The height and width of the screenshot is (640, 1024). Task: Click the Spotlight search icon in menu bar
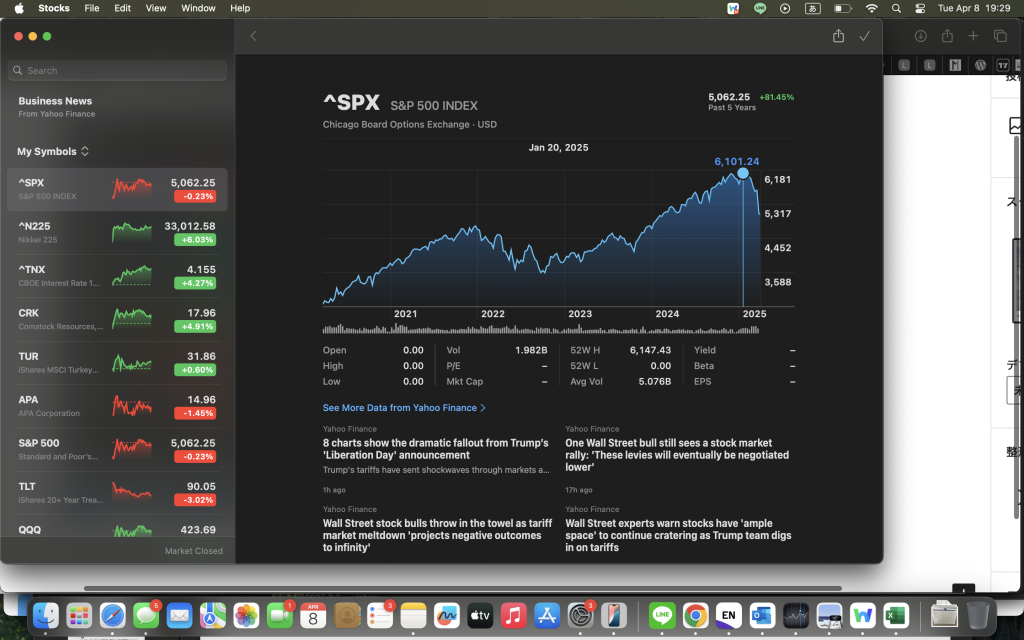point(896,8)
